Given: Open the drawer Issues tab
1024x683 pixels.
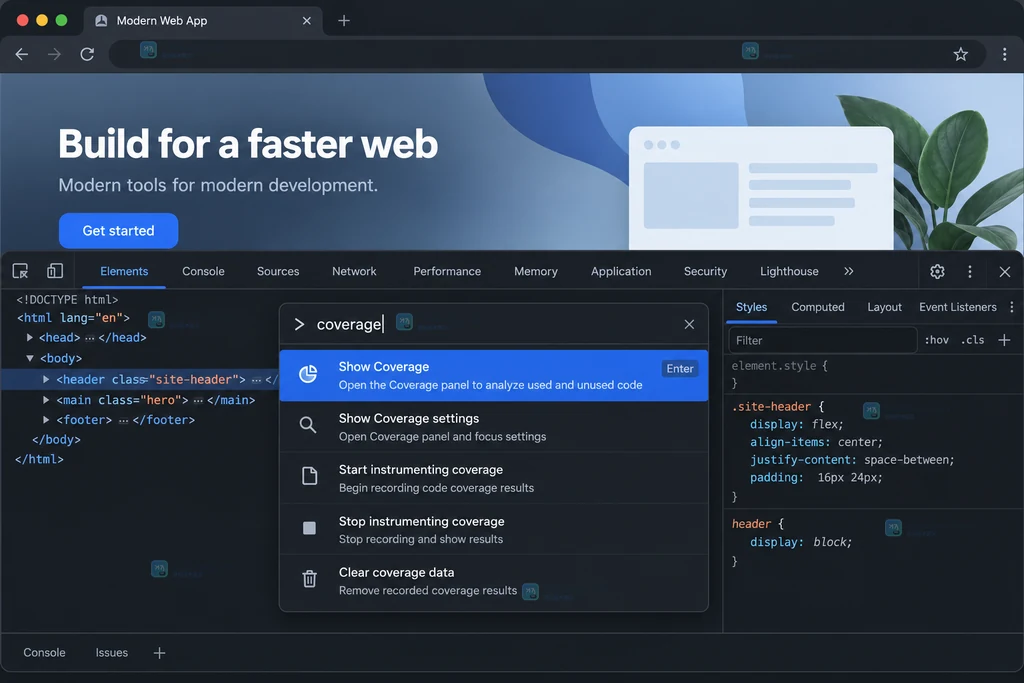Looking at the screenshot, I should click(x=112, y=652).
